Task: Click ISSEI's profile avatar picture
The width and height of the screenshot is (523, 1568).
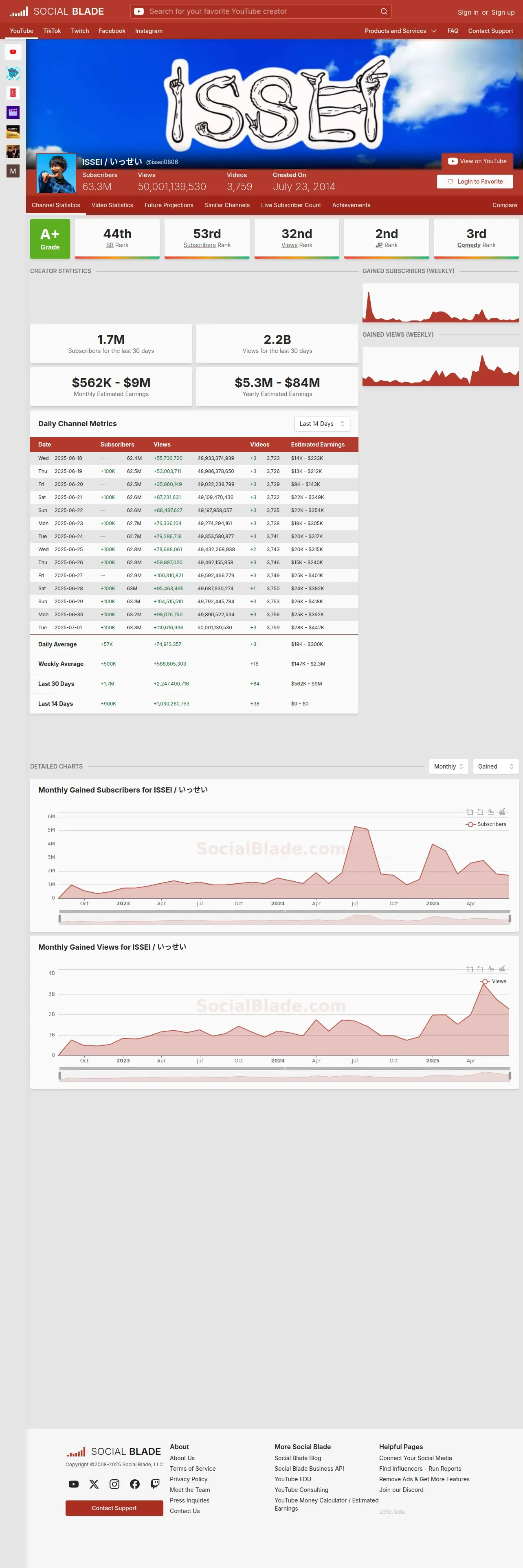Action: [x=56, y=173]
